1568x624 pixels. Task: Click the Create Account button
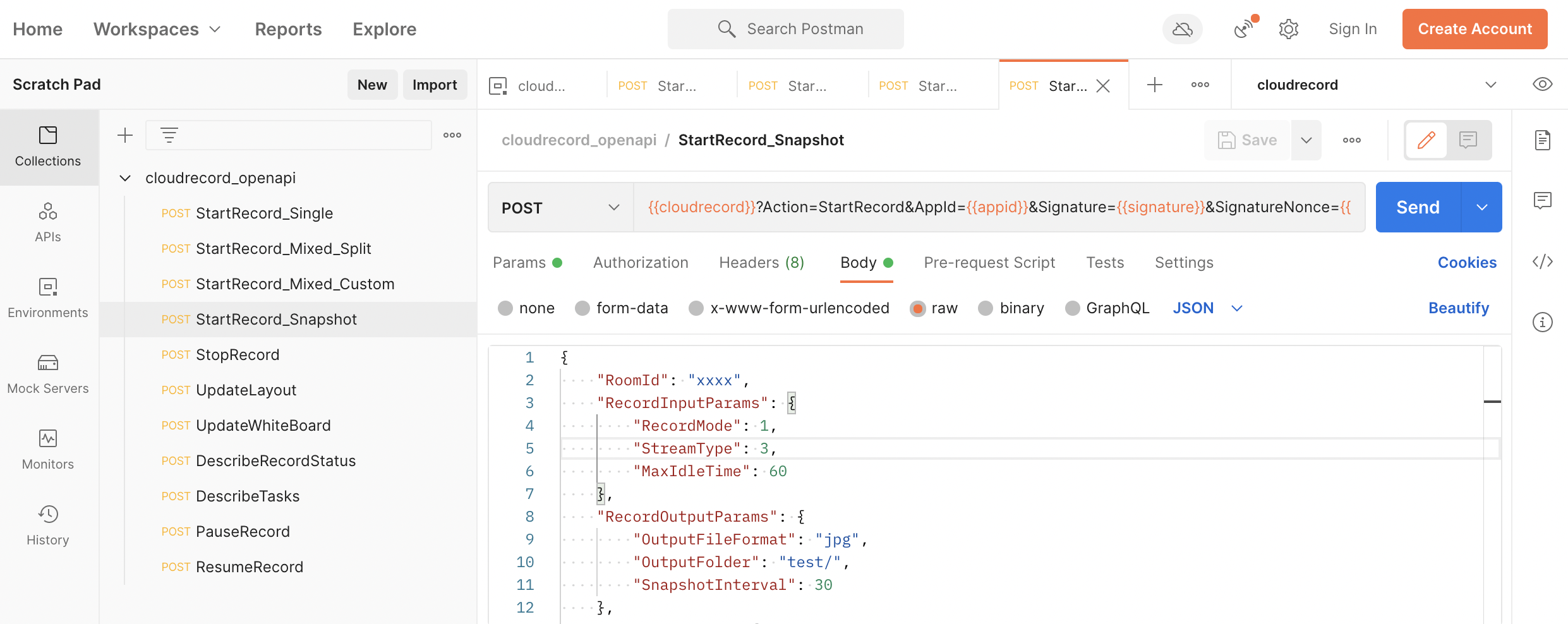point(1475,29)
